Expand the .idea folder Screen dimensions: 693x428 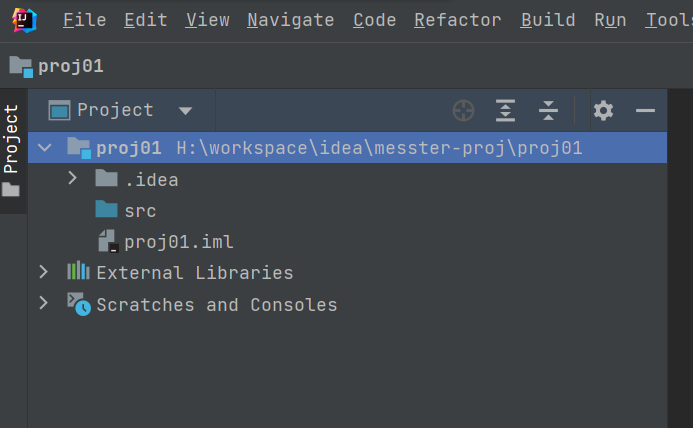[73, 179]
